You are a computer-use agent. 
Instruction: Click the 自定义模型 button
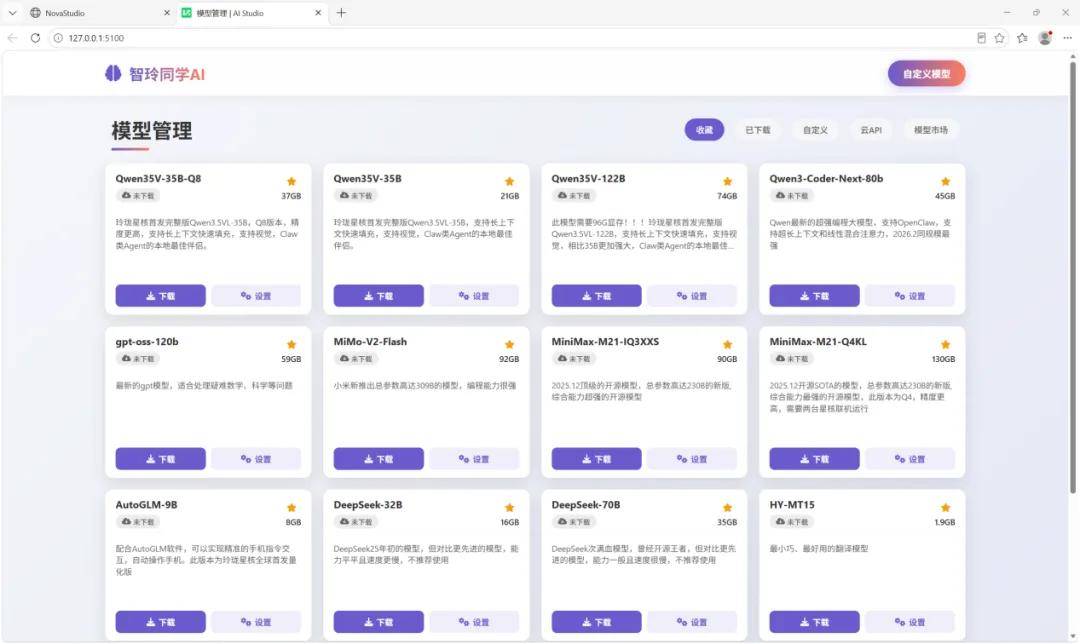point(926,74)
